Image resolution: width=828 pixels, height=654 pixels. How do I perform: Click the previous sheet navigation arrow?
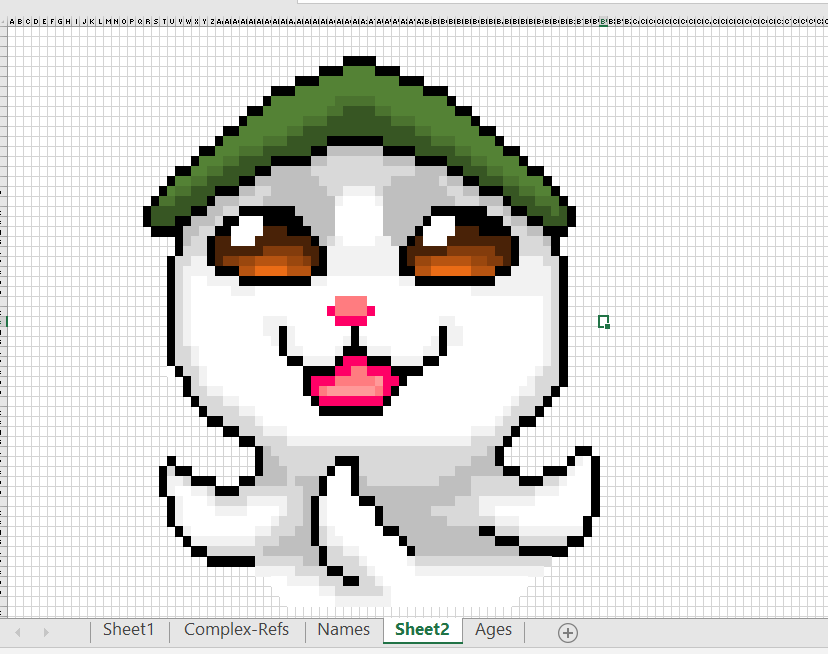tap(17, 632)
